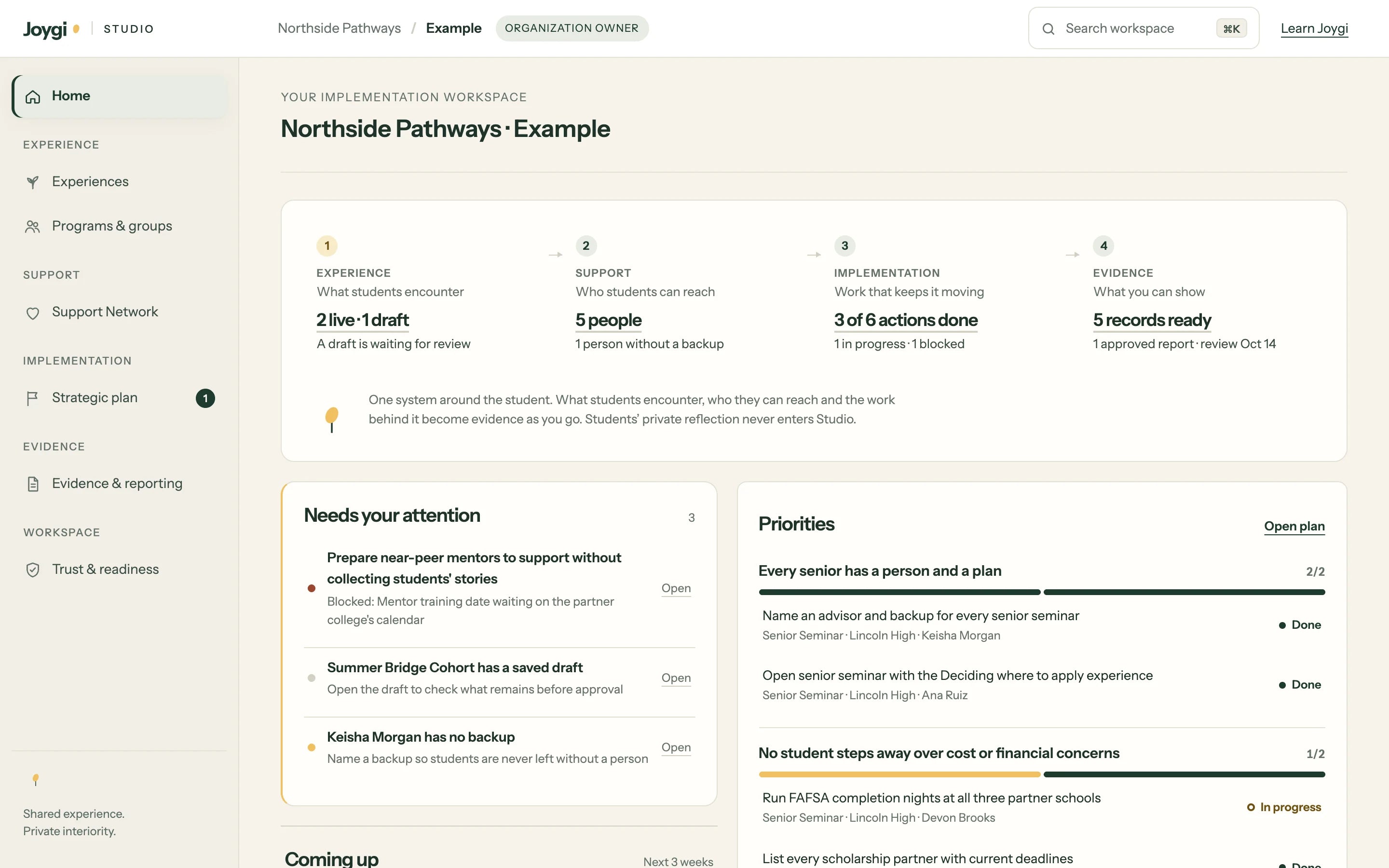Click 'A draft is waiting for review' text
The height and width of the screenshot is (868, 1389).
(x=393, y=344)
